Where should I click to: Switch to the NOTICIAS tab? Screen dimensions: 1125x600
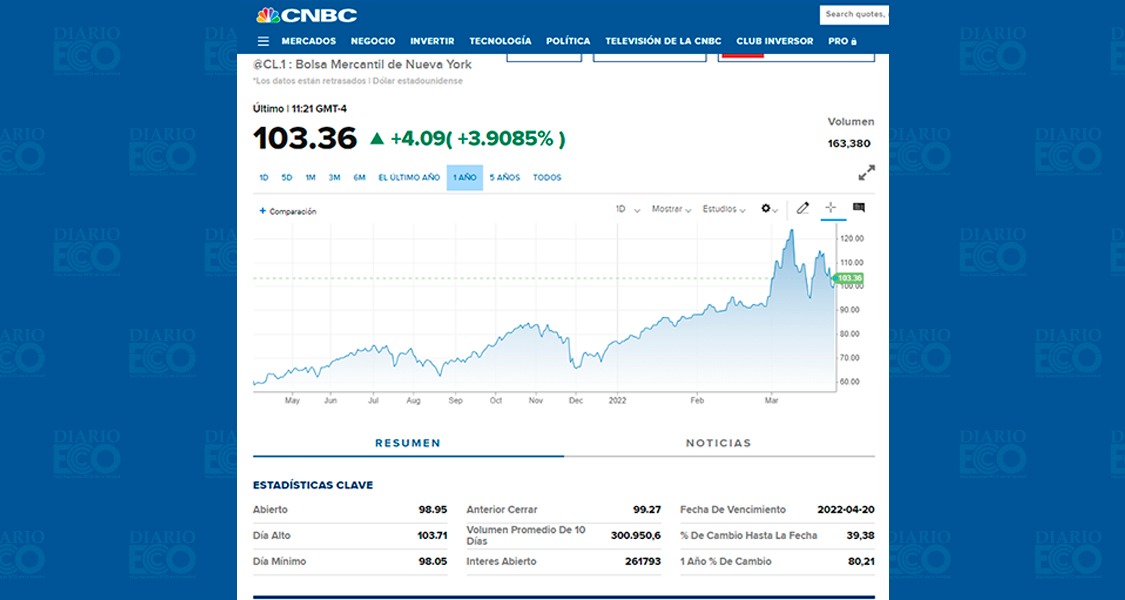pos(719,444)
